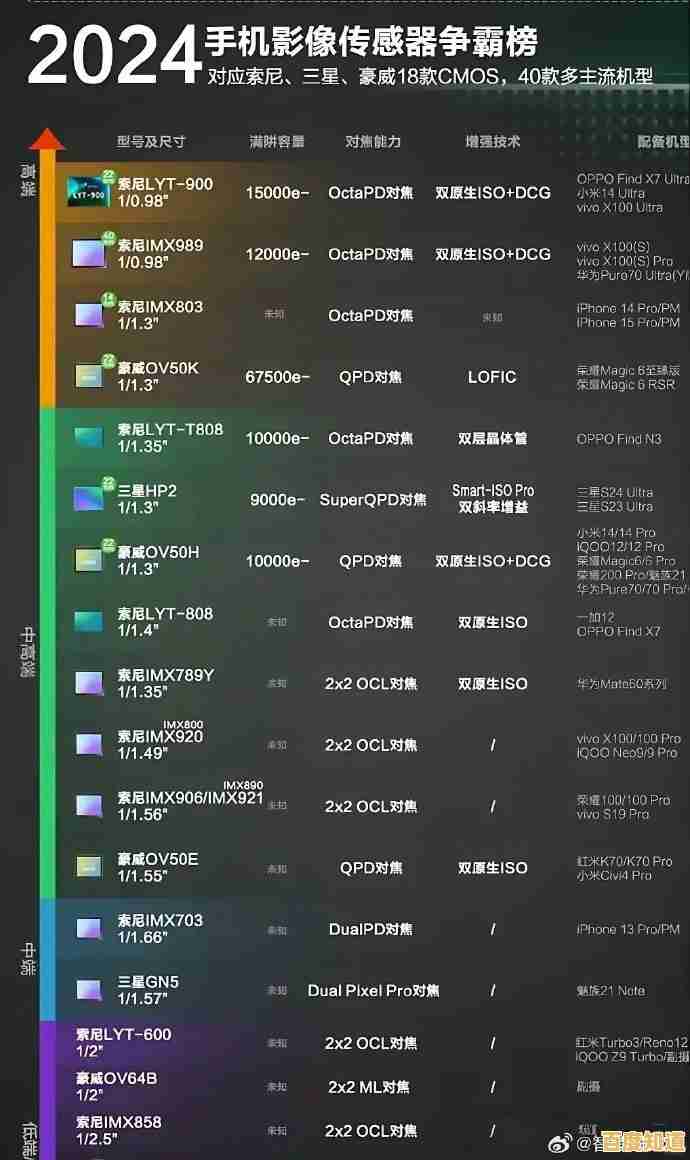
Task: Click the large 2024 heading
Action: coord(115,56)
